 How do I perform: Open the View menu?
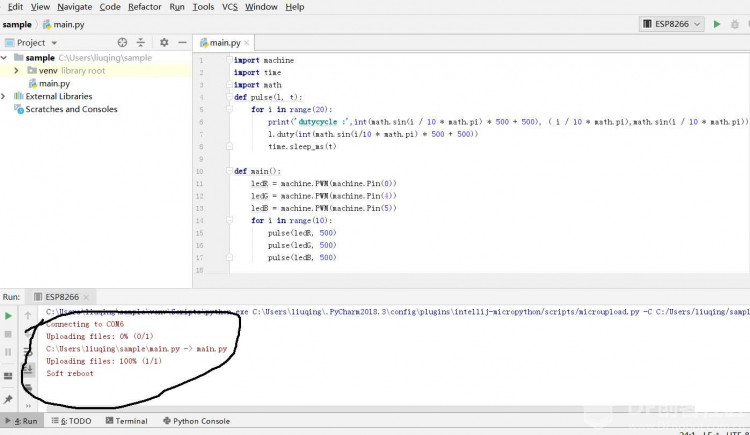click(x=40, y=7)
